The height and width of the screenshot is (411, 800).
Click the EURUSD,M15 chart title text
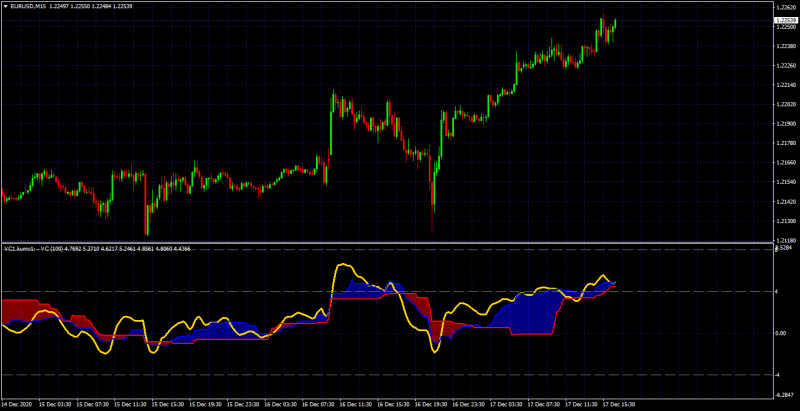tap(26, 5)
